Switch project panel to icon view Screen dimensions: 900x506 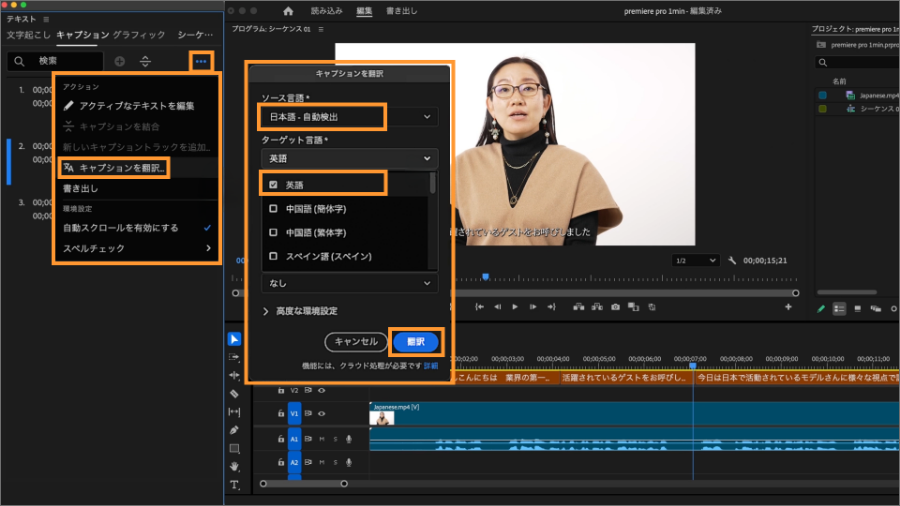pyautogui.click(x=858, y=309)
